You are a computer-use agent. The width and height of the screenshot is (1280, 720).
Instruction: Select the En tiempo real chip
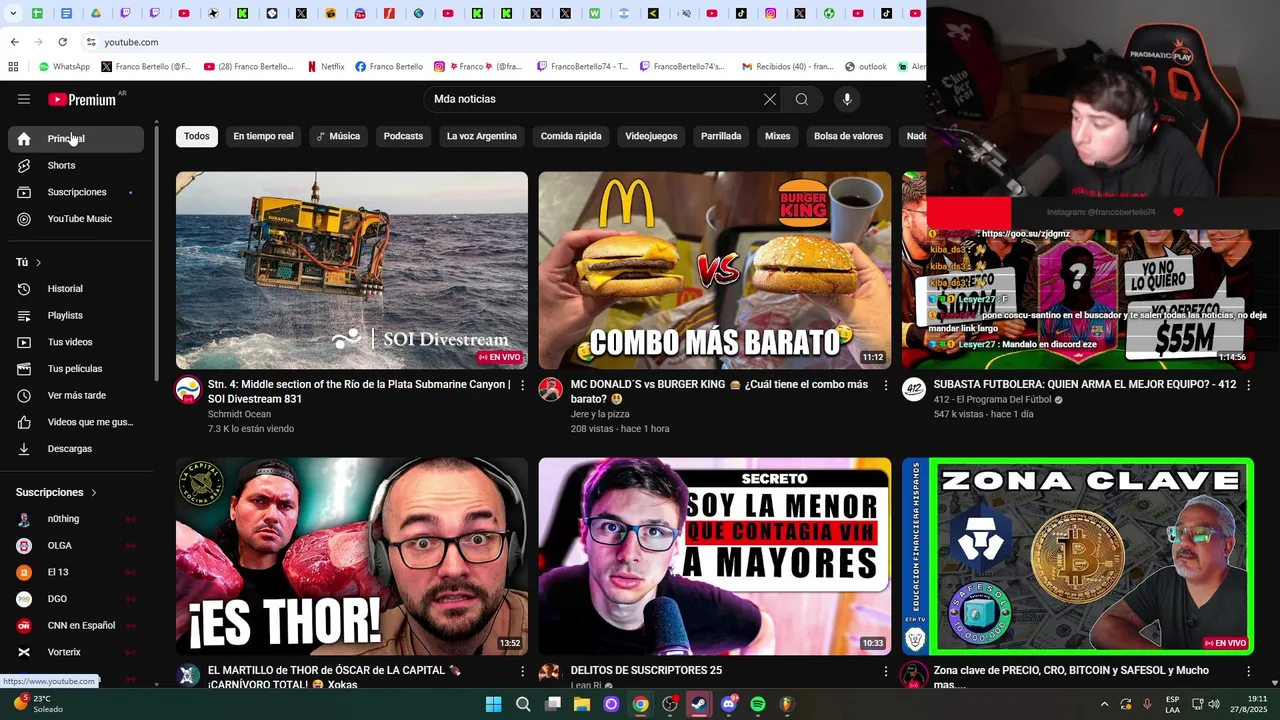[x=263, y=136]
